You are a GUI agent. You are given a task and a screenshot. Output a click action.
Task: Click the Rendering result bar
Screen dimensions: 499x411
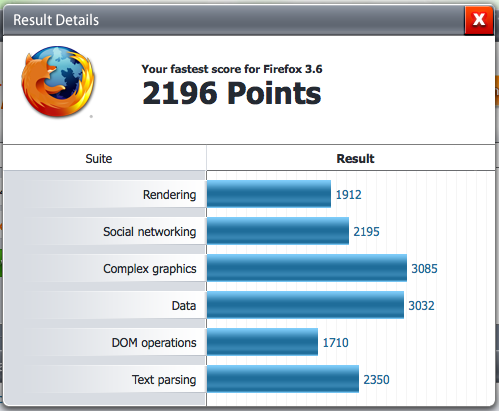pyautogui.click(x=269, y=194)
